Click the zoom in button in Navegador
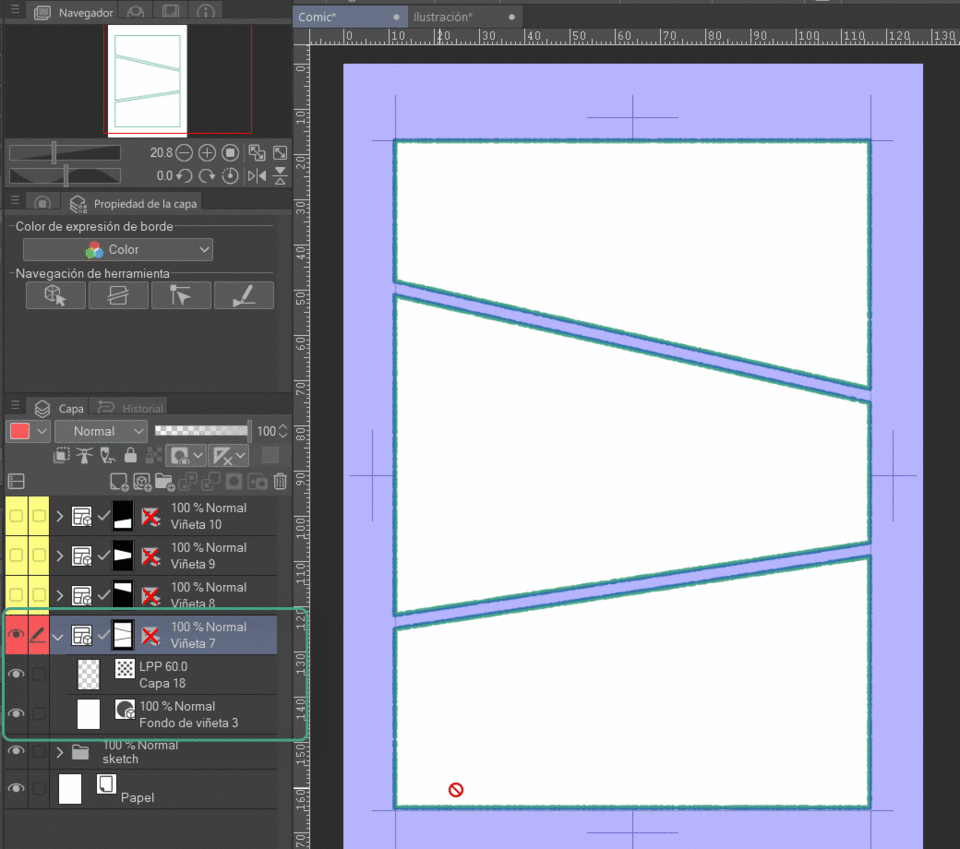This screenshot has height=849, width=960. (x=207, y=153)
